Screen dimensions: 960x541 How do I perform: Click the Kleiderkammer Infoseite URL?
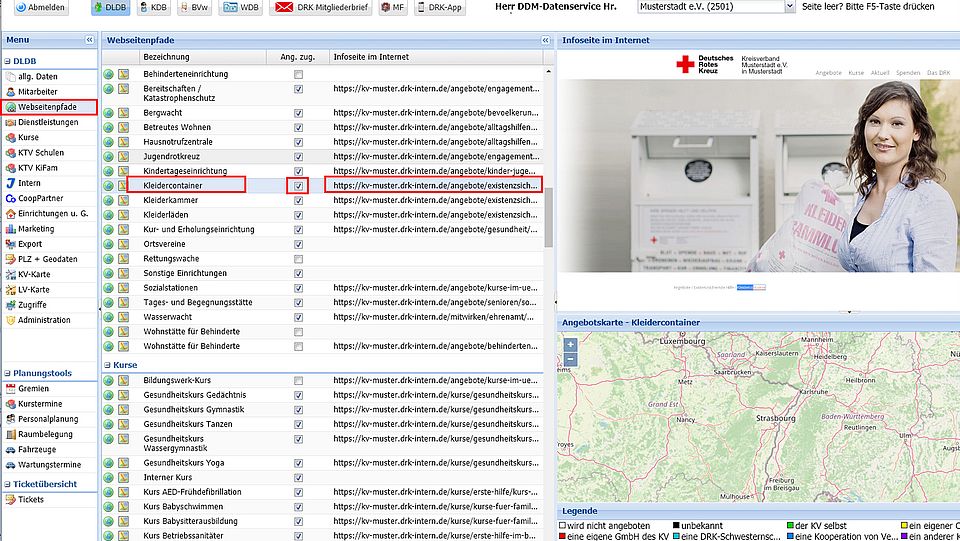[x=436, y=201]
